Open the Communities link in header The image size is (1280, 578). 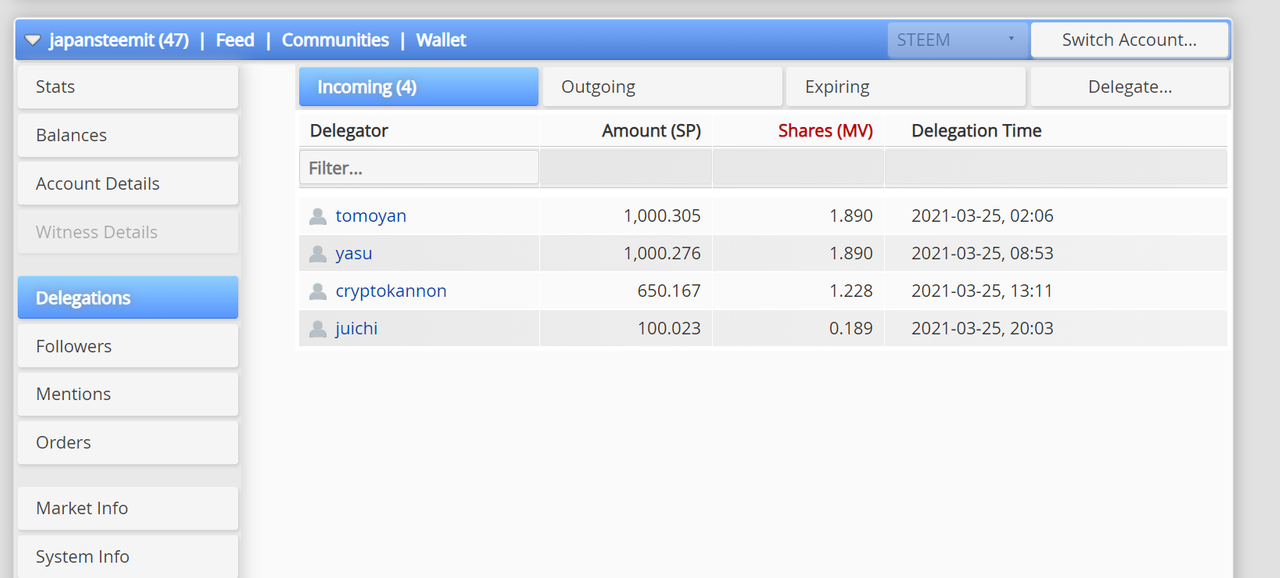pyautogui.click(x=335, y=40)
